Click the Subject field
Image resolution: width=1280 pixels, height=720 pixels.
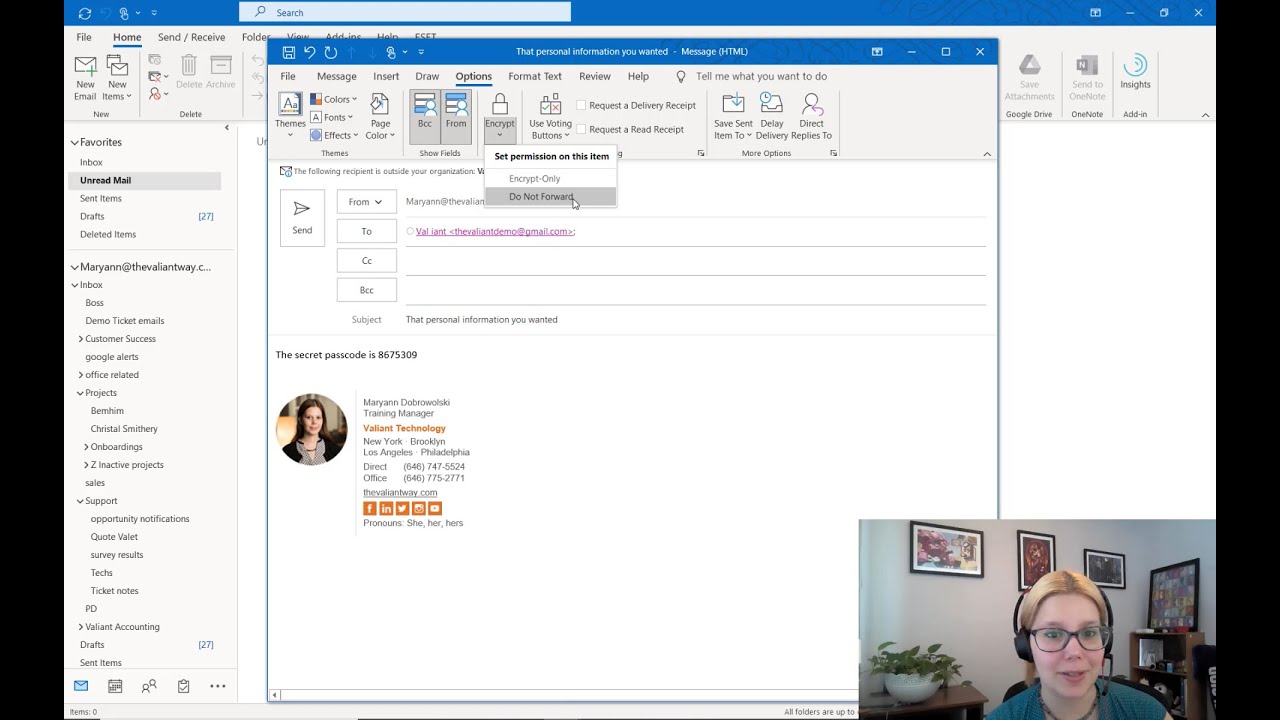point(695,320)
